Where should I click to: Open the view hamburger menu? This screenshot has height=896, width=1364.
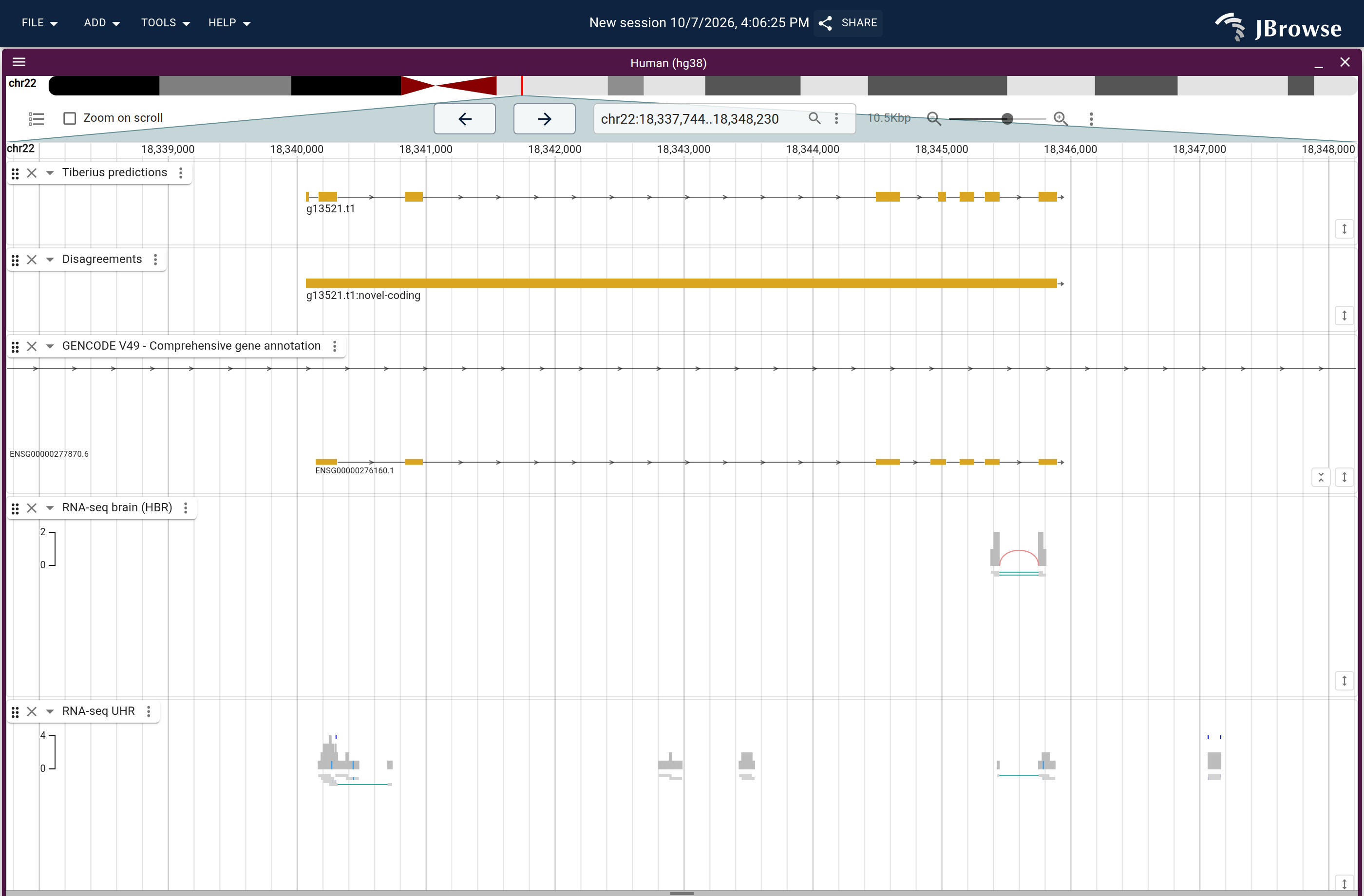coord(19,62)
